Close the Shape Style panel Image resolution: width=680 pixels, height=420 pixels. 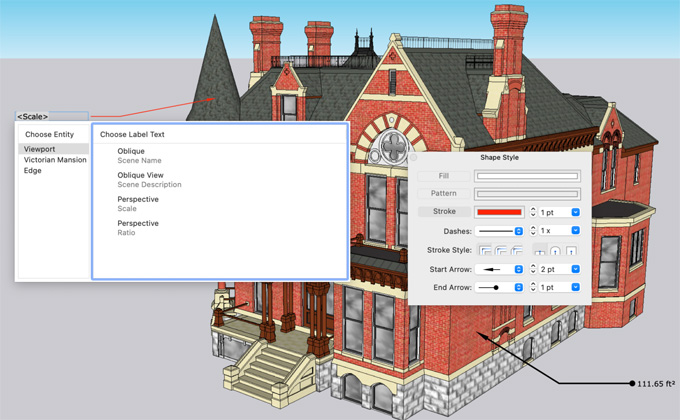pyautogui.click(x=413, y=157)
